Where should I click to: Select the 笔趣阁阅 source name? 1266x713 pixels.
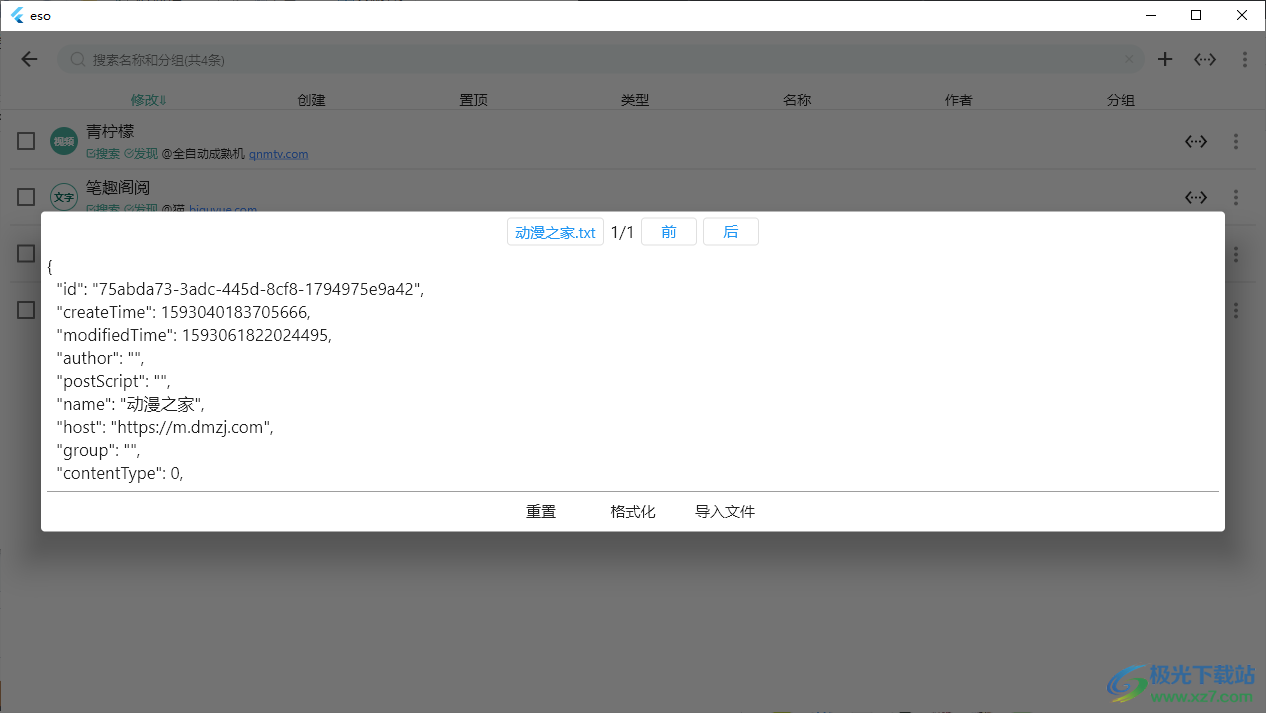point(118,187)
